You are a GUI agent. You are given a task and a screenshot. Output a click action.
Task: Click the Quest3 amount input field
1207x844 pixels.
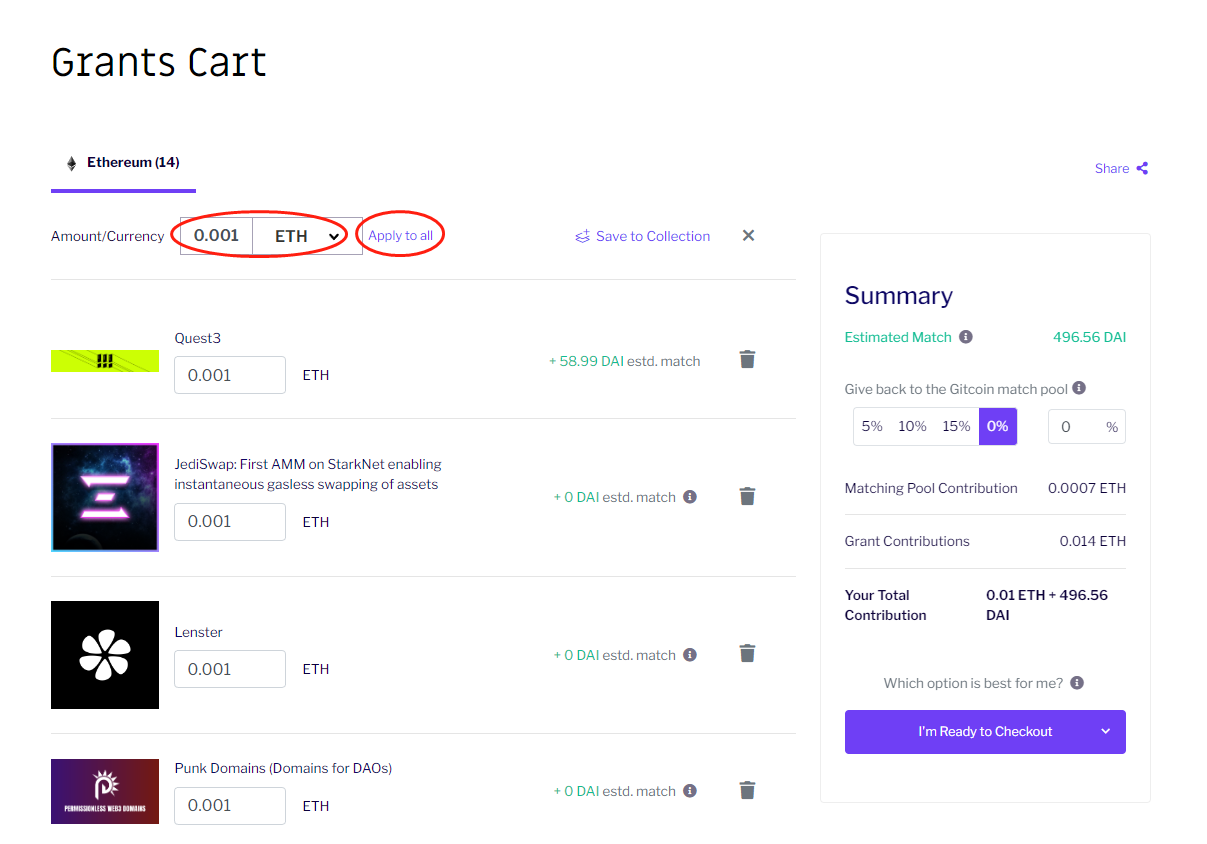pyautogui.click(x=230, y=375)
